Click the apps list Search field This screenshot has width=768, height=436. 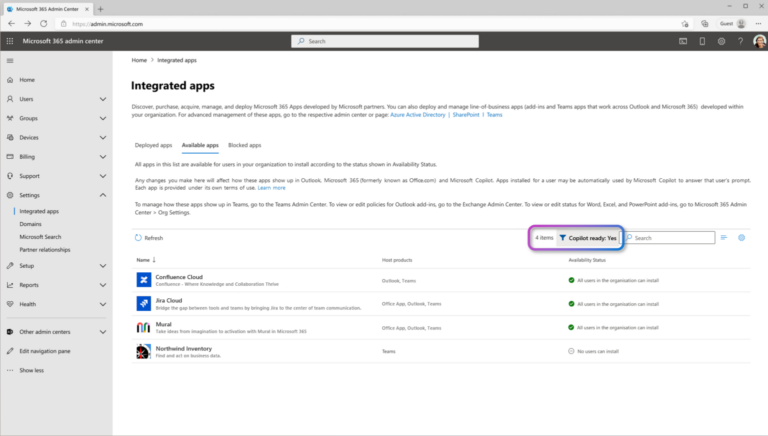[670, 238]
